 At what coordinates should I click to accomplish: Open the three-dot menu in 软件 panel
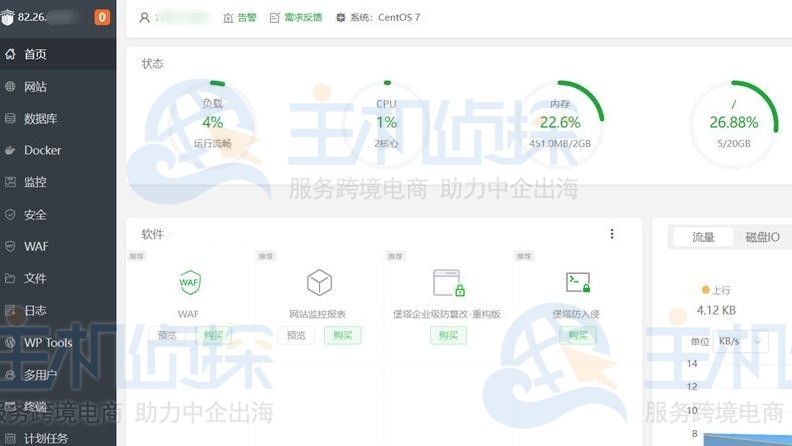pyautogui.click(x=612, y=234)
